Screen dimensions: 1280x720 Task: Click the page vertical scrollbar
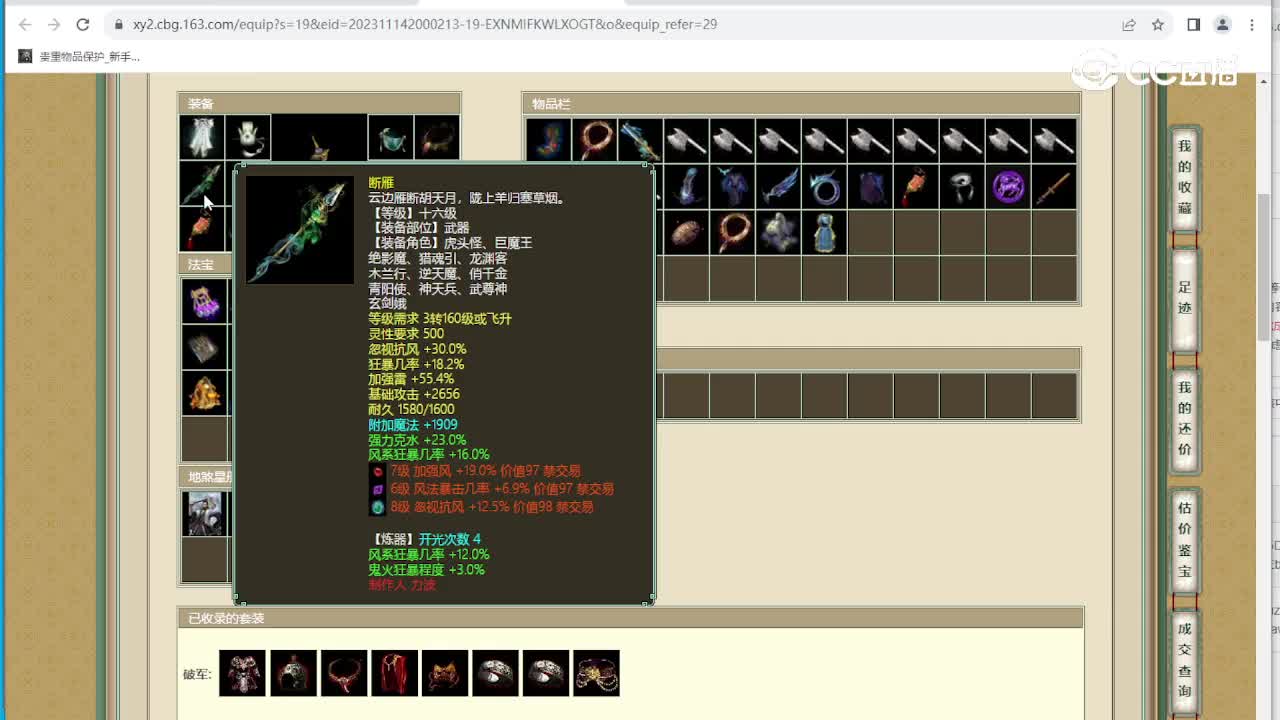[x=1264, y=268]
